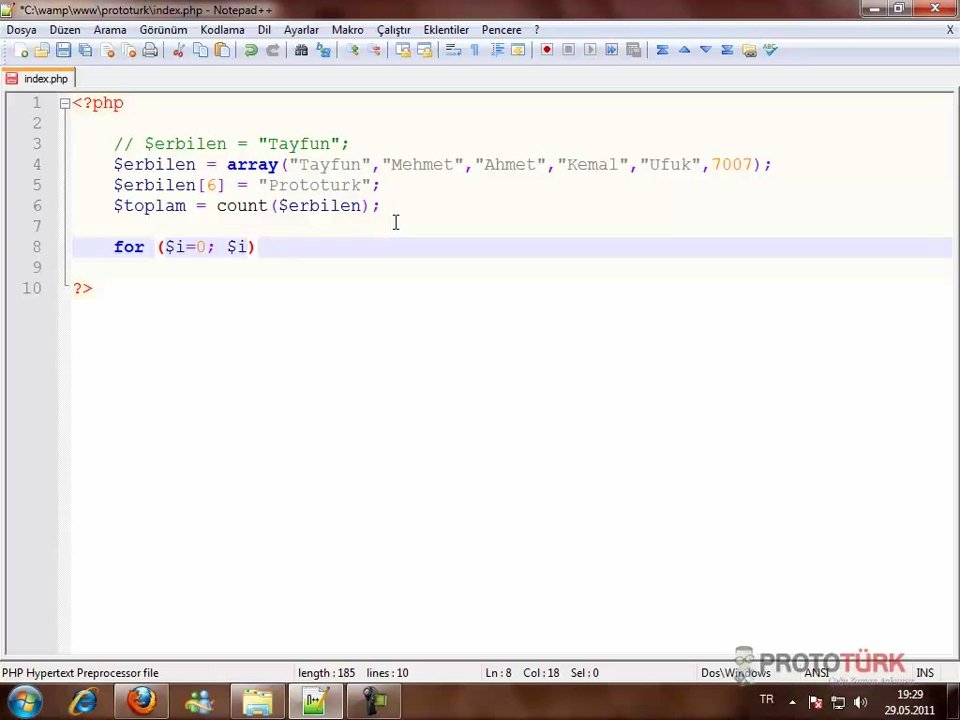Click the INS status bar indicator
The image size is (960, 720).
tap(925, 672)
